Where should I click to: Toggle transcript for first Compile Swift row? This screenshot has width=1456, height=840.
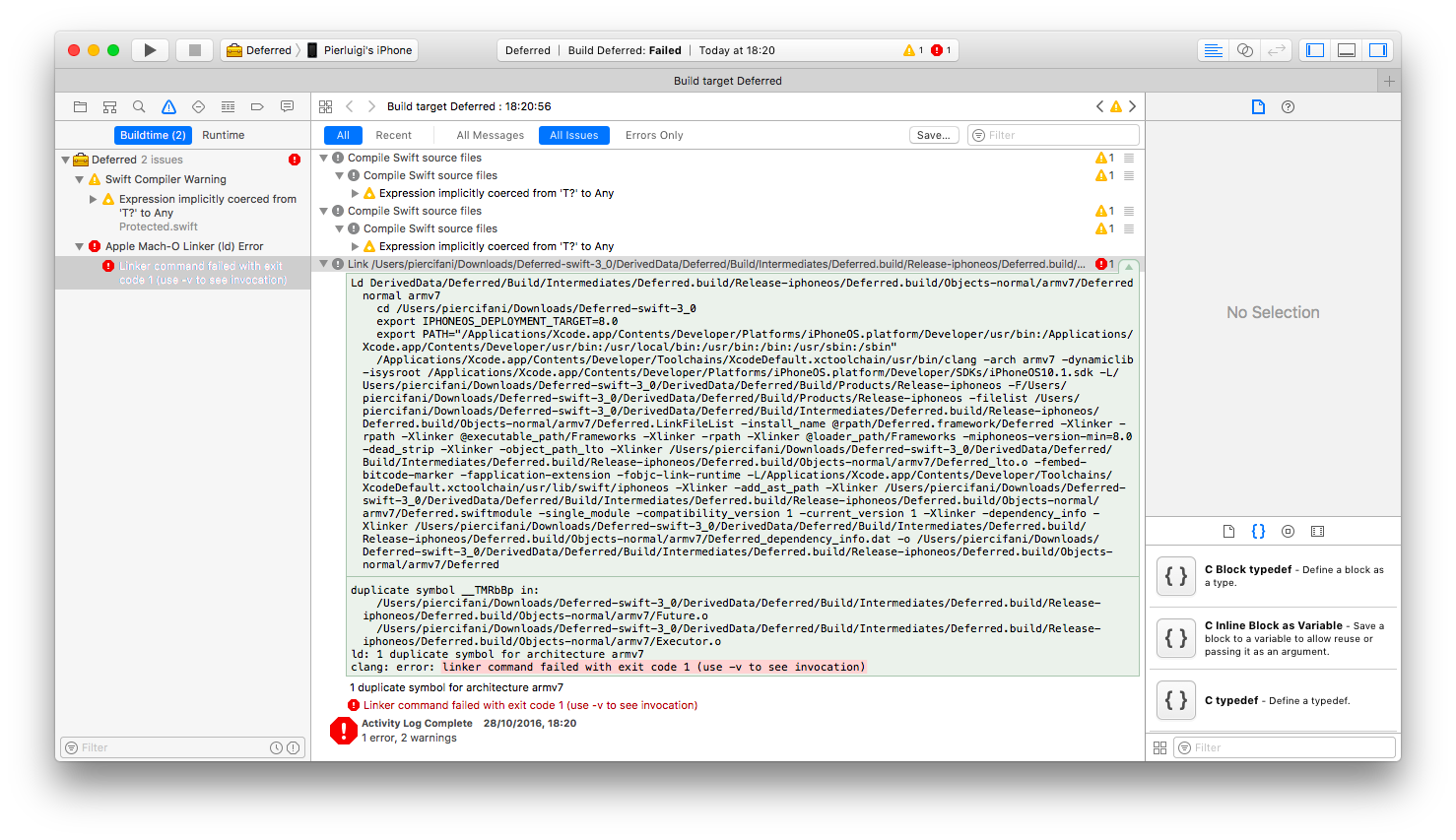(x=1129, y=158)
